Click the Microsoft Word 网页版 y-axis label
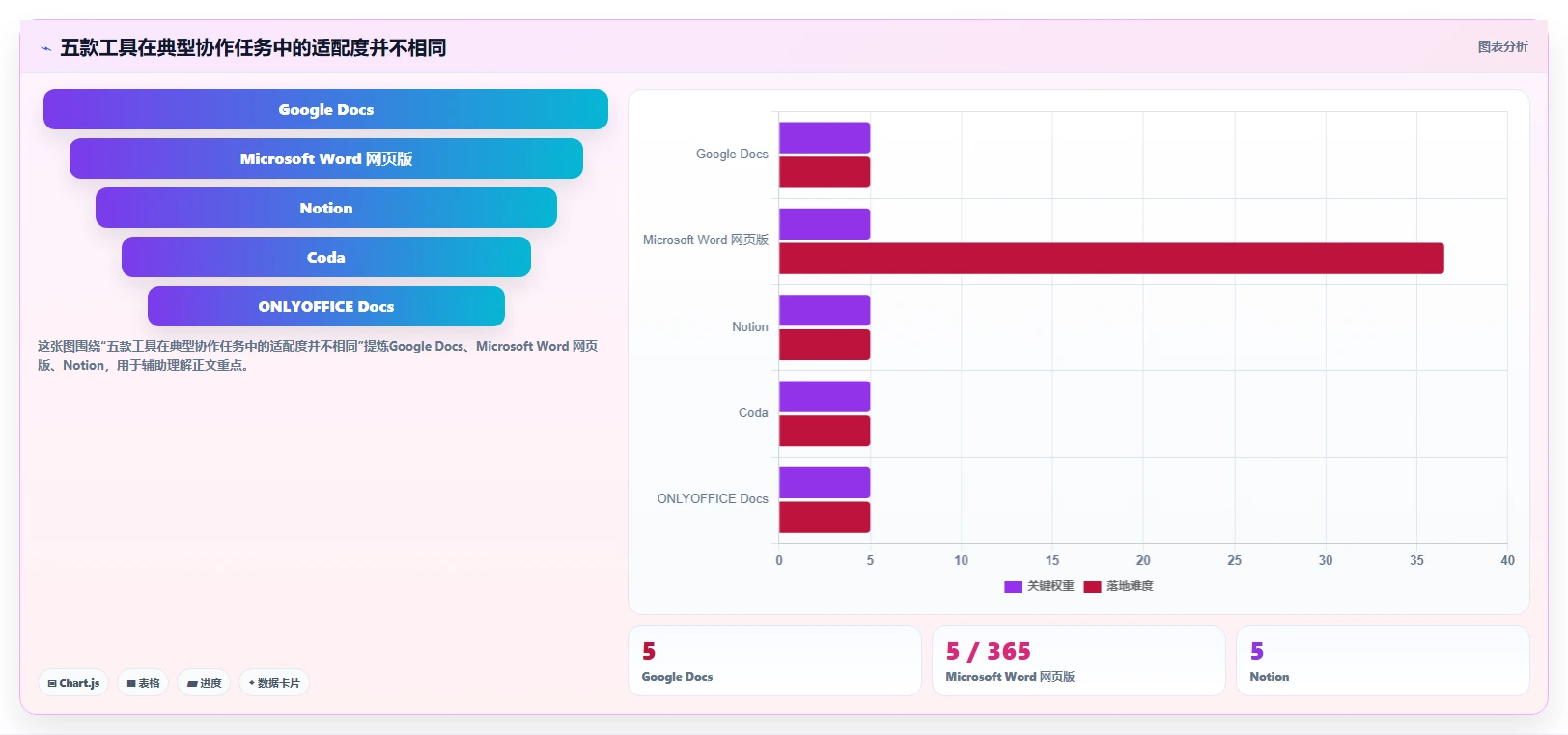 pyautogui.click(x=706, y=240)
